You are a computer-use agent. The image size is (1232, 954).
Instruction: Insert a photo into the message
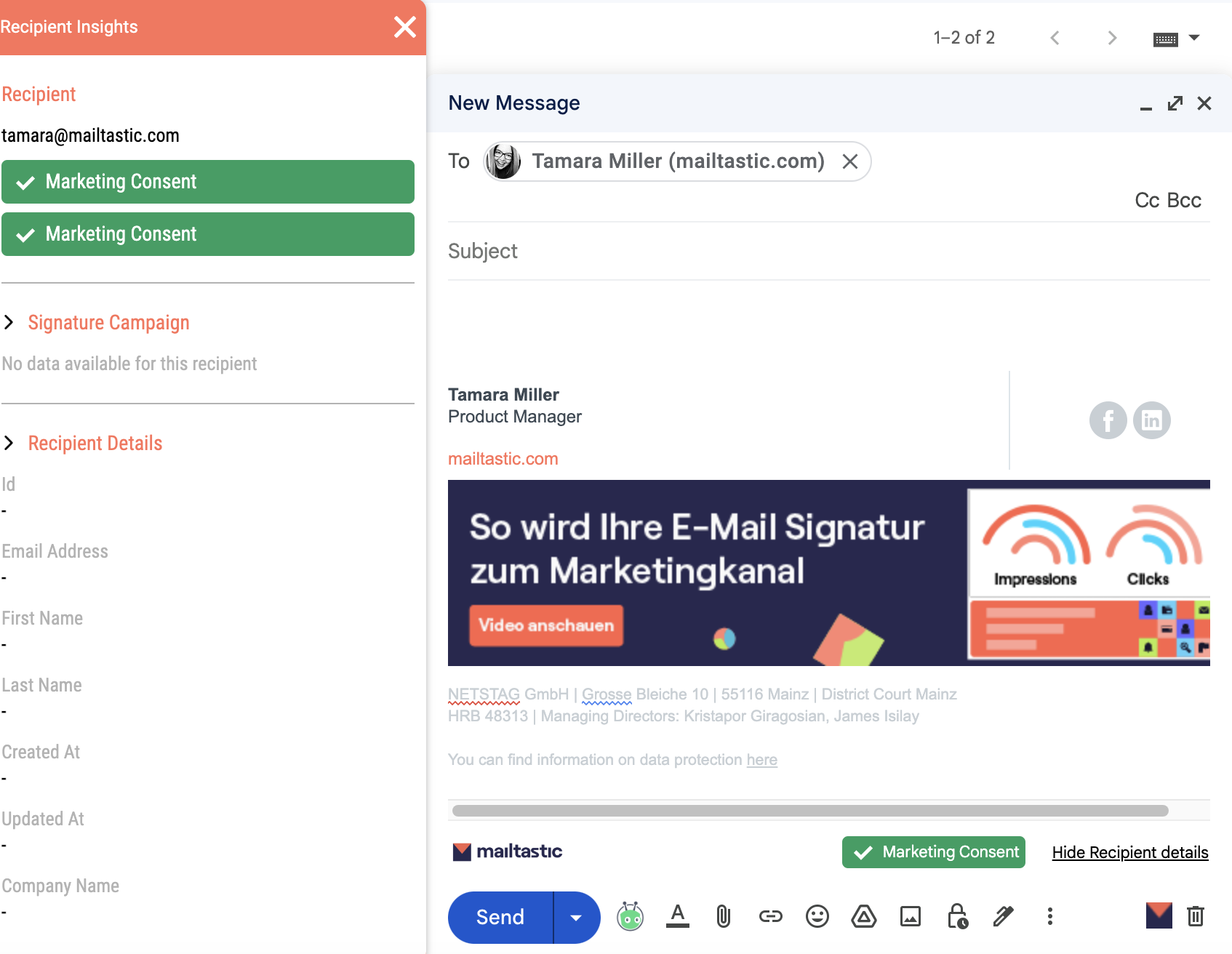click(911, 916)
